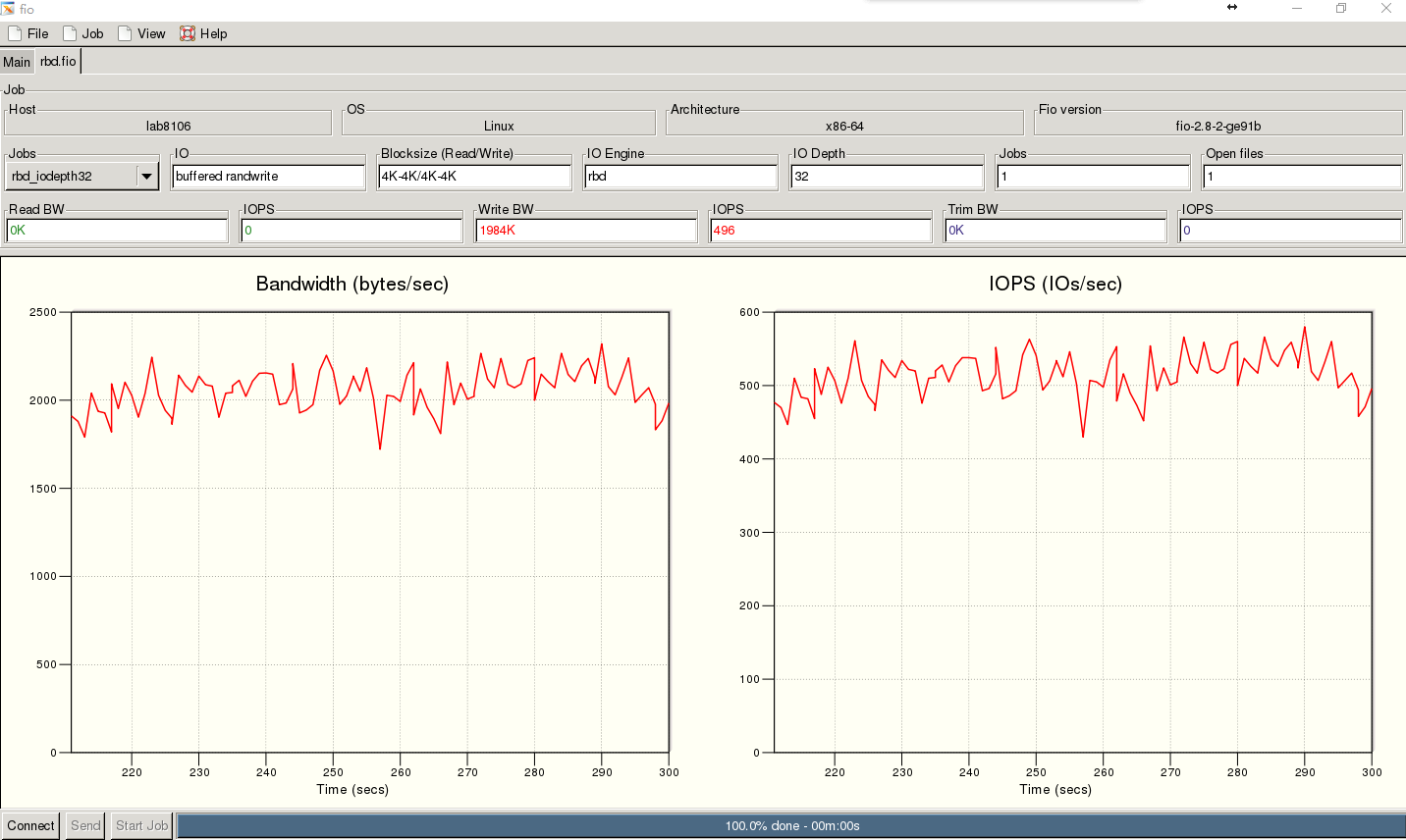Click the Fio version fio-2.8-2-ge91b
Screen dimensions: 1406x840
point(1217,126)
